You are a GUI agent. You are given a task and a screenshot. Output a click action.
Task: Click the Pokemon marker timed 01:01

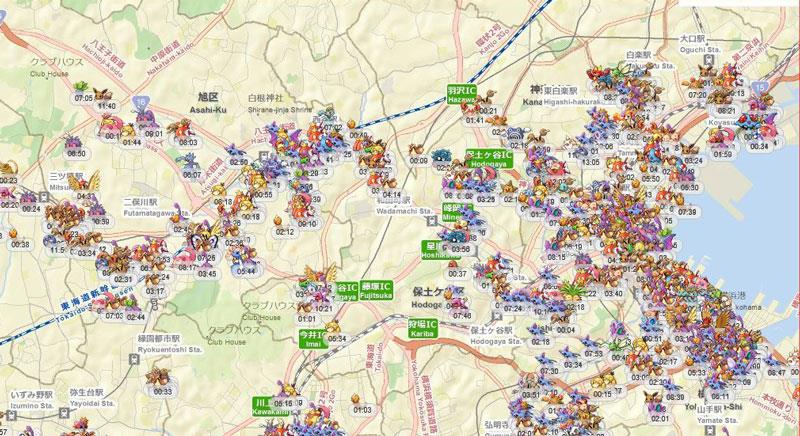306,314
